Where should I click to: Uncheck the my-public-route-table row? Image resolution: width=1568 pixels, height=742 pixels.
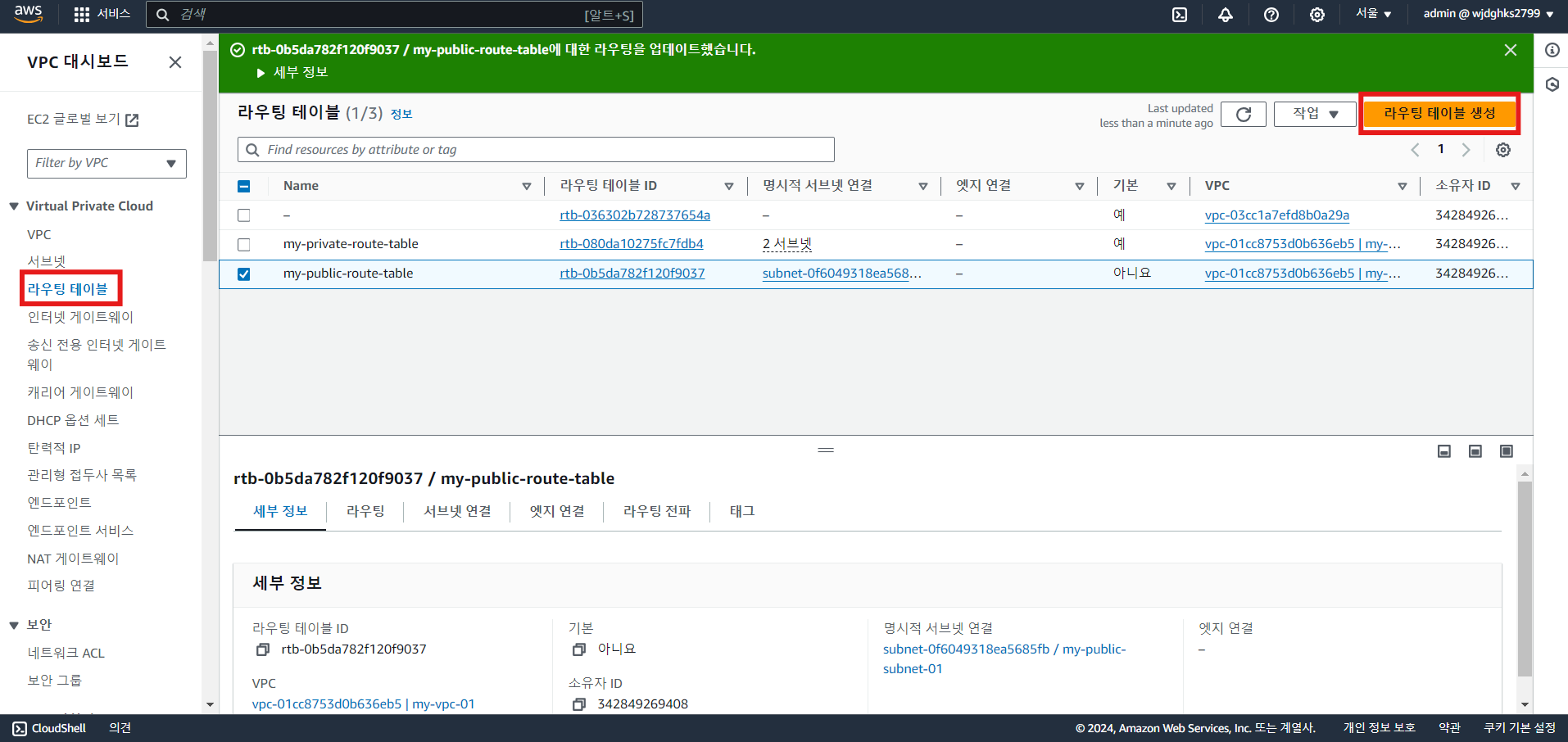243,274
